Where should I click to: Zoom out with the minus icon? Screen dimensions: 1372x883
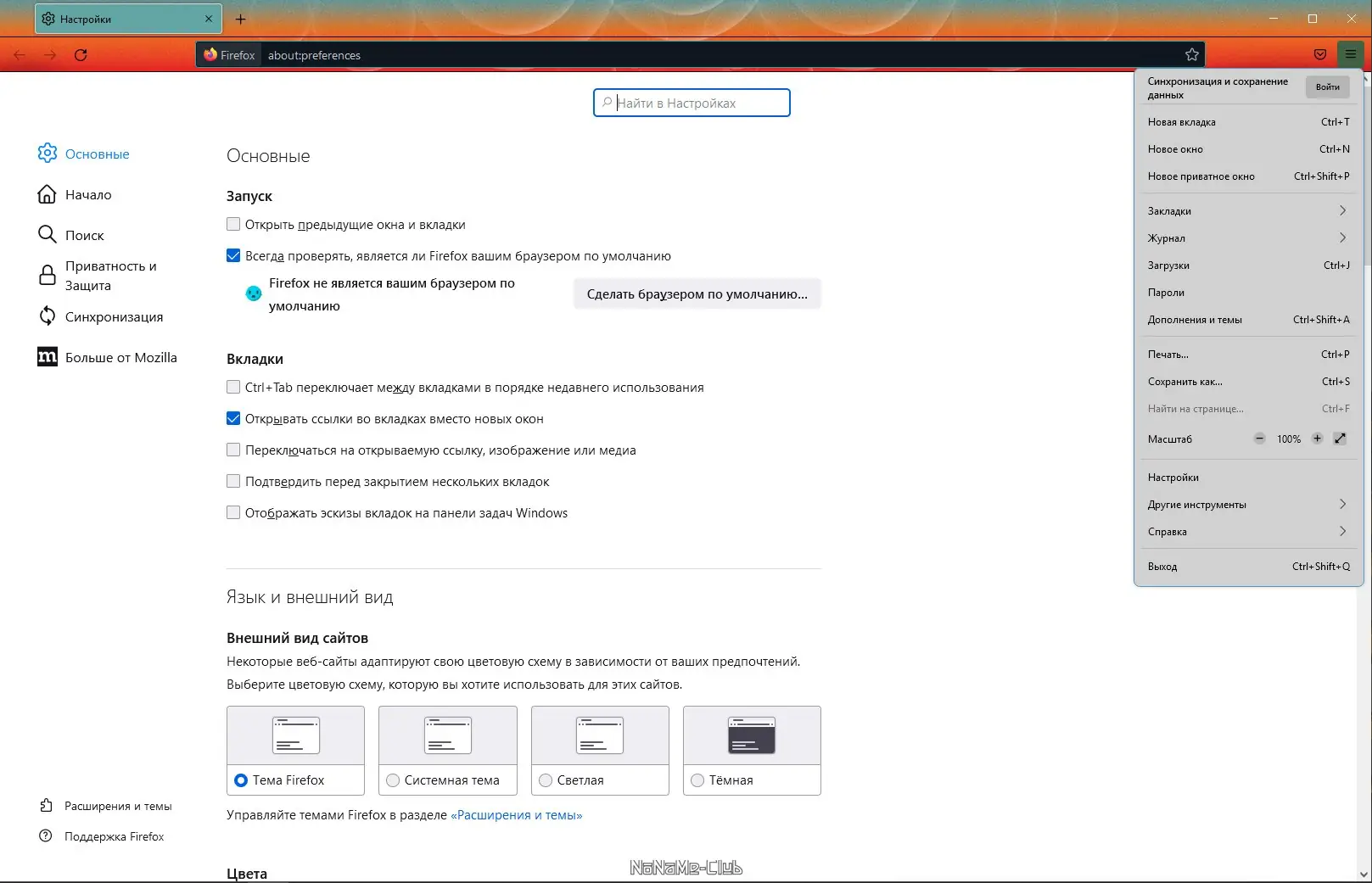(x=1259, y=439)
